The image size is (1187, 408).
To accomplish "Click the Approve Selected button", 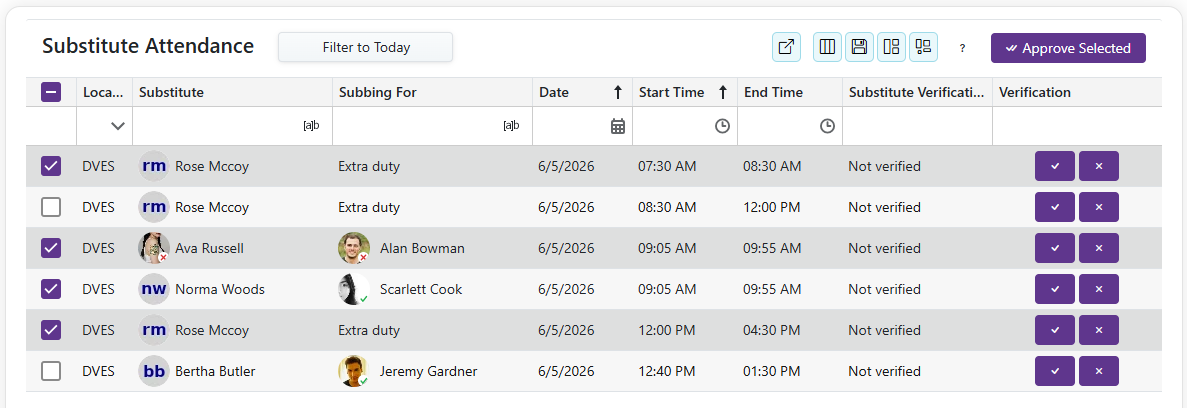I will click(1068, 48).
